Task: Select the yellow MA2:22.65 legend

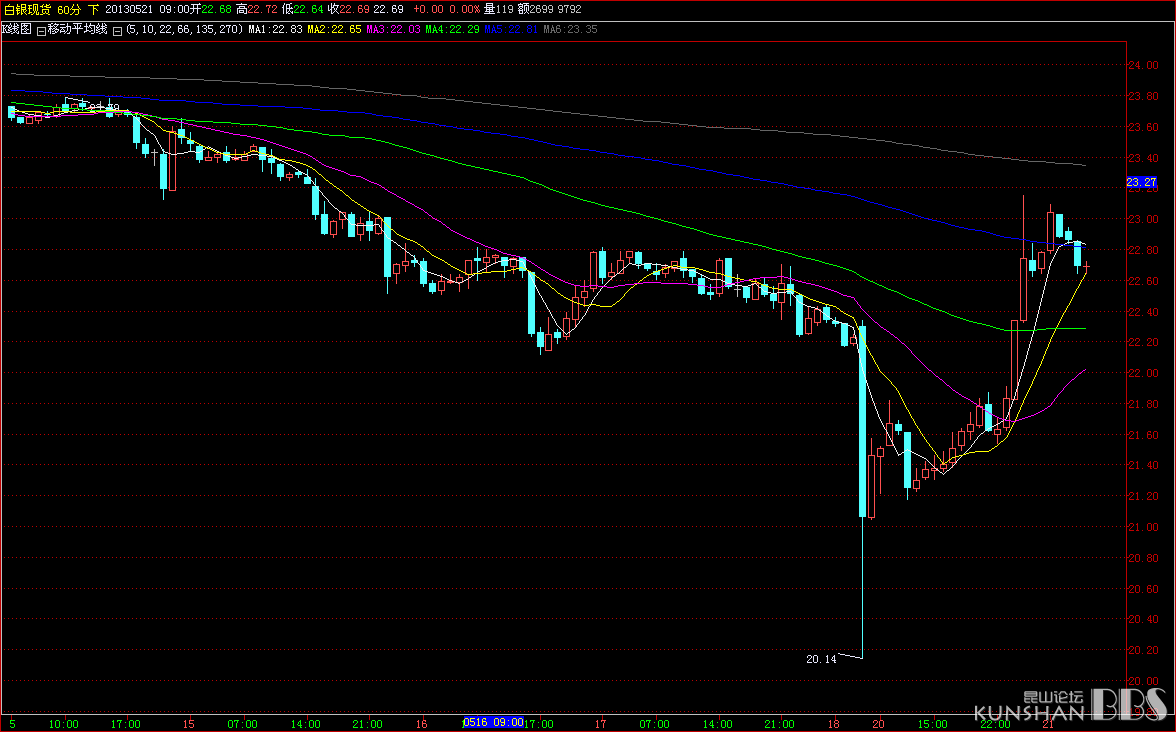Action: (x=334, y=29)
